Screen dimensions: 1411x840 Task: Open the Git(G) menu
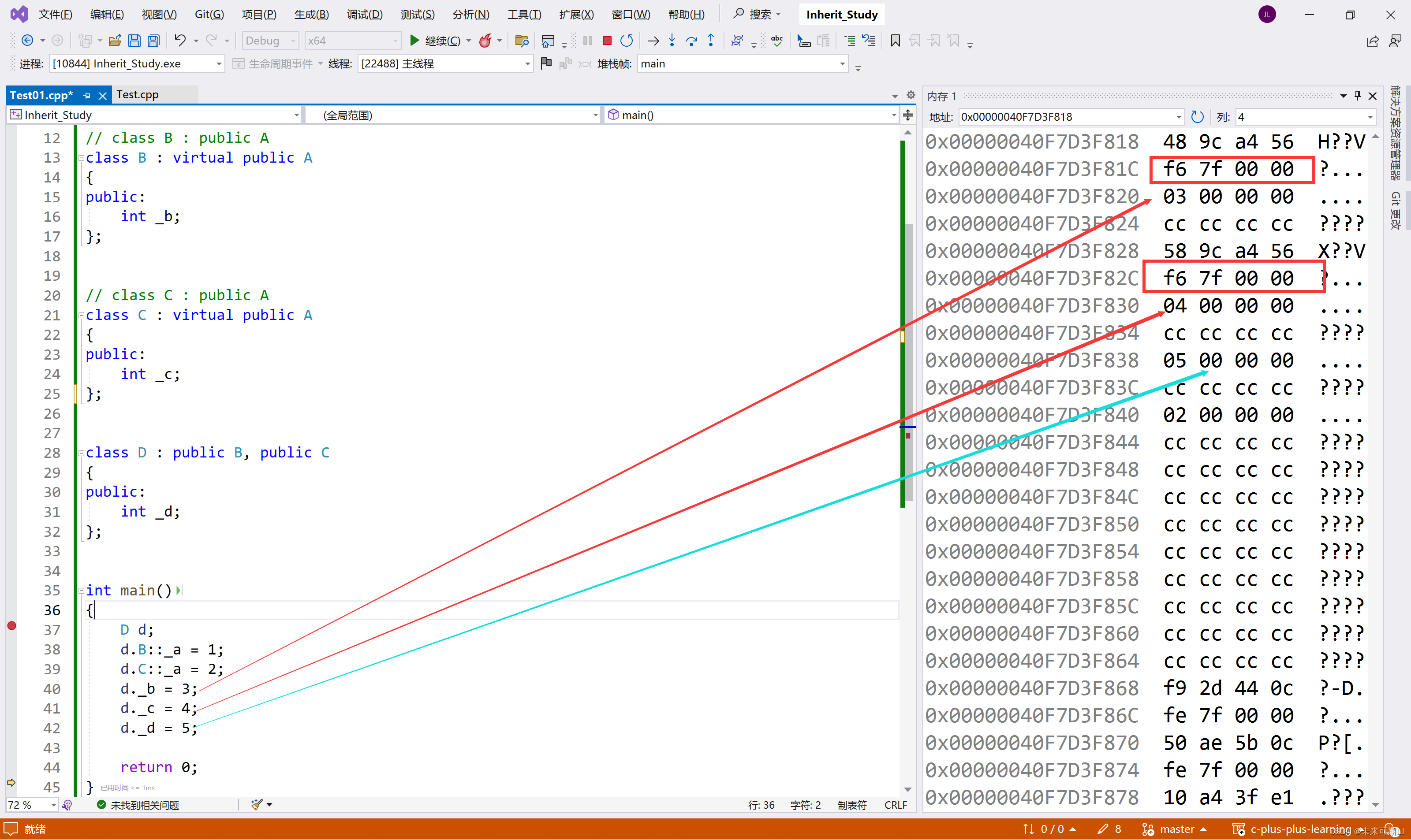pyautogui.click(x=209, y=14)
